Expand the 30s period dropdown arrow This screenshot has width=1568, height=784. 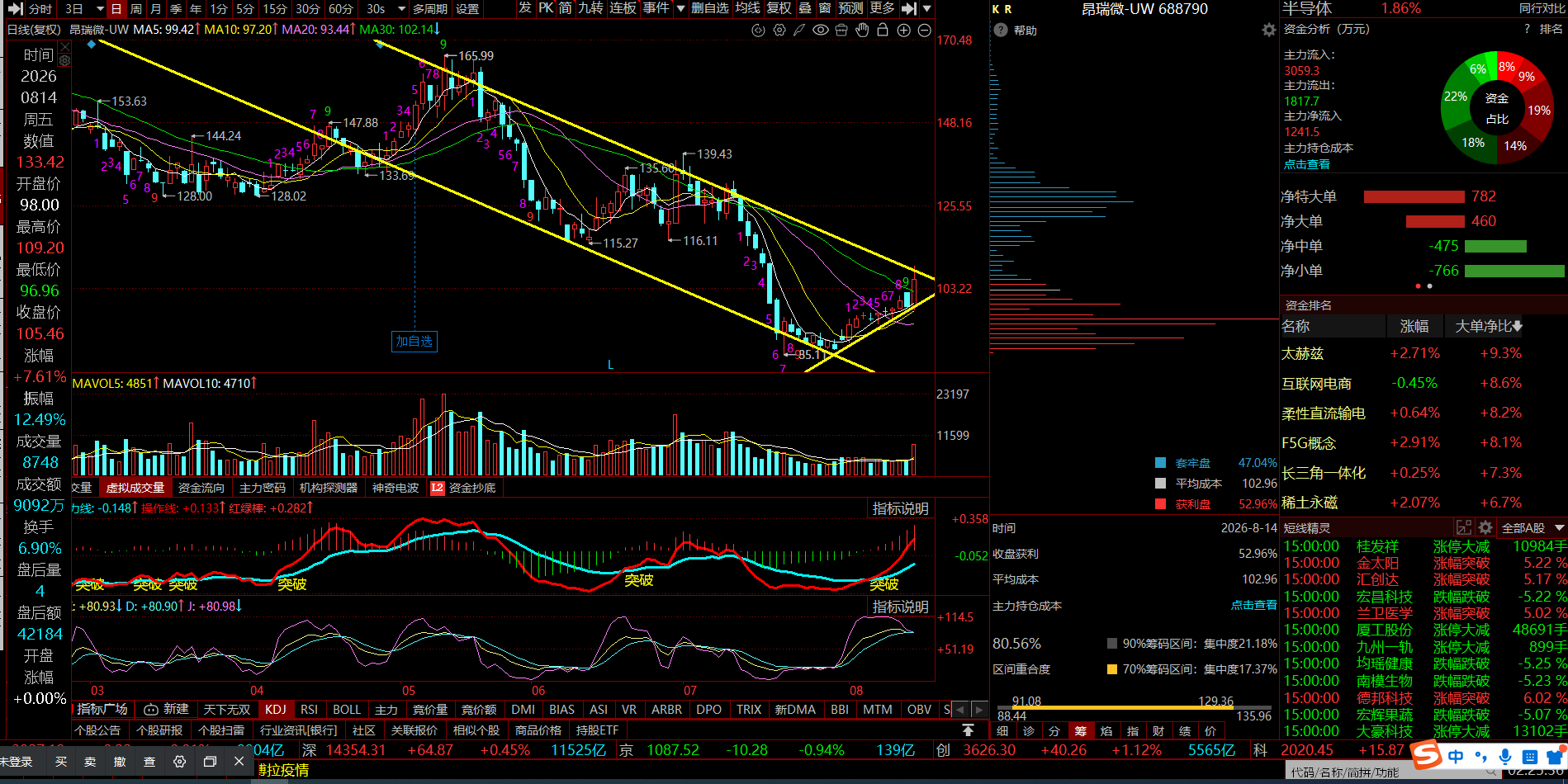click(x=401, y=9)
